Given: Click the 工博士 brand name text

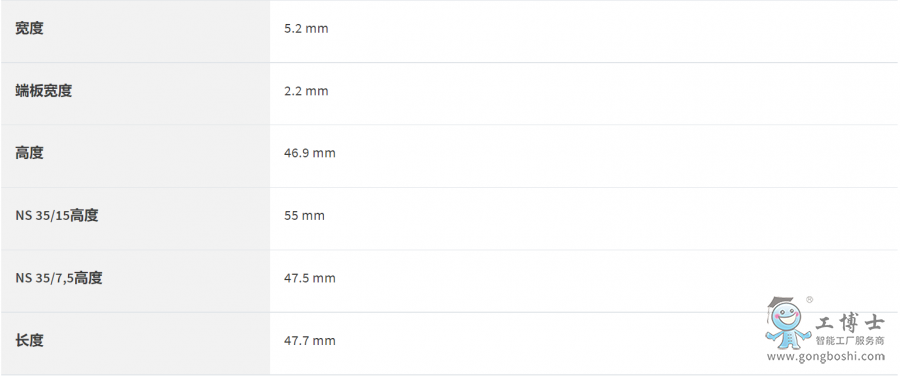Looking at the screenshot, I should click(x=850, y=322).
